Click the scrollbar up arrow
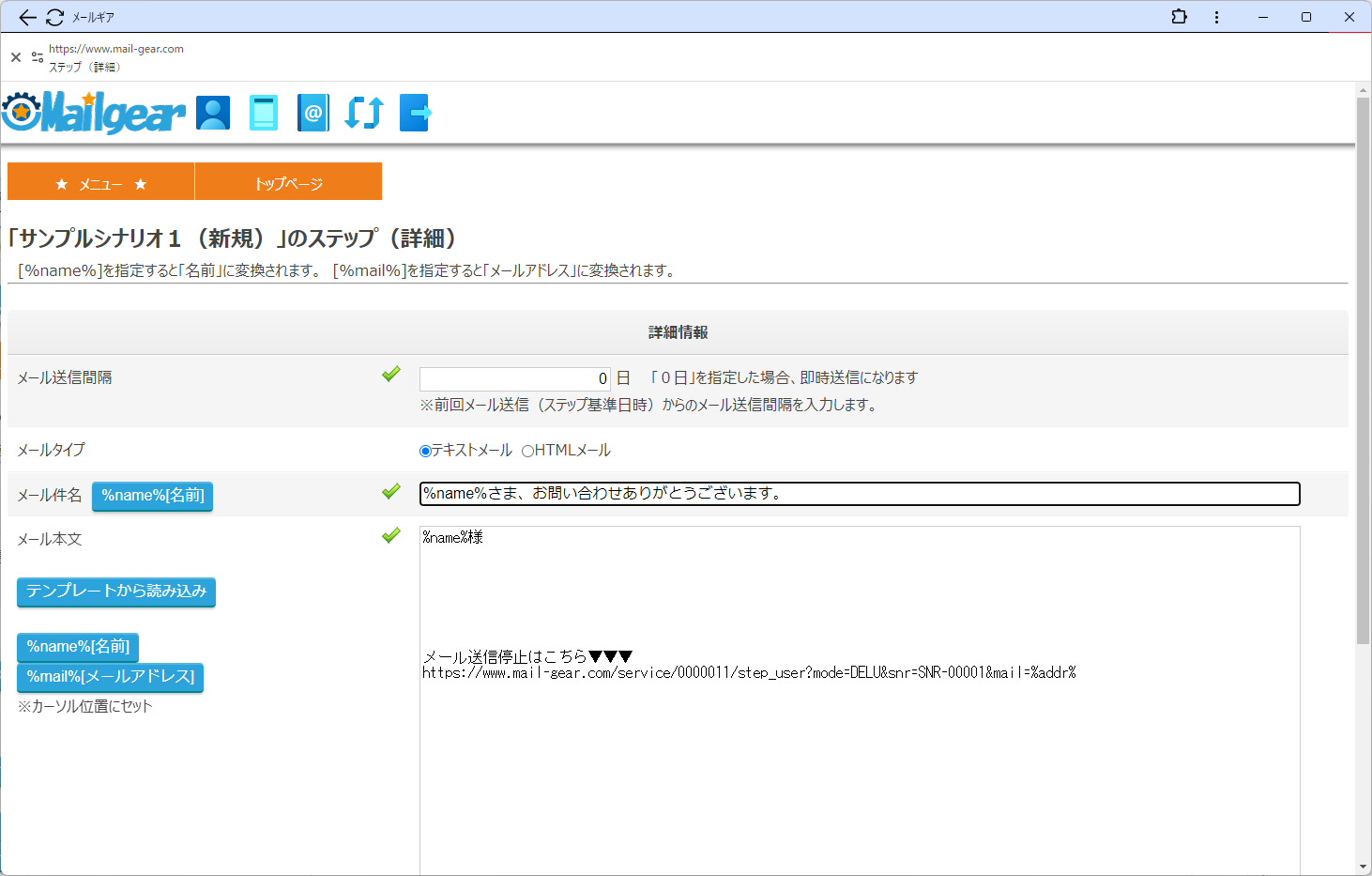Image resolution: width=1372 pixels, height=876 pixels. pyautogui.click(x=1364, y=90)
